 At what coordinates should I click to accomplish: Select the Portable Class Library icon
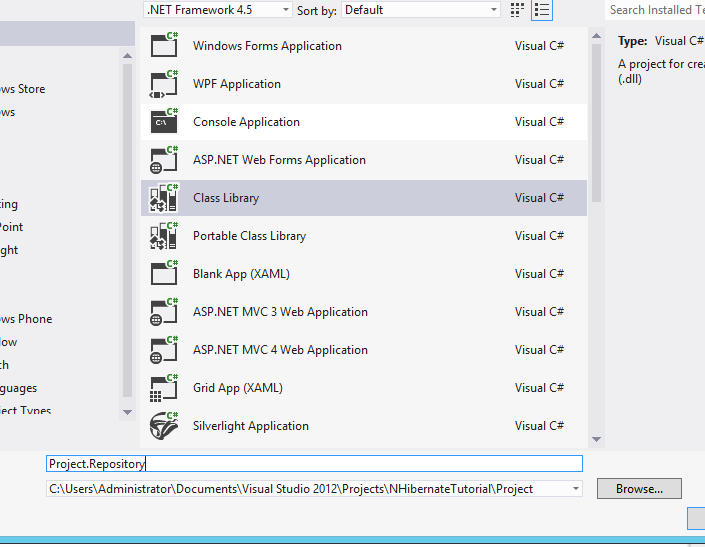164,236
